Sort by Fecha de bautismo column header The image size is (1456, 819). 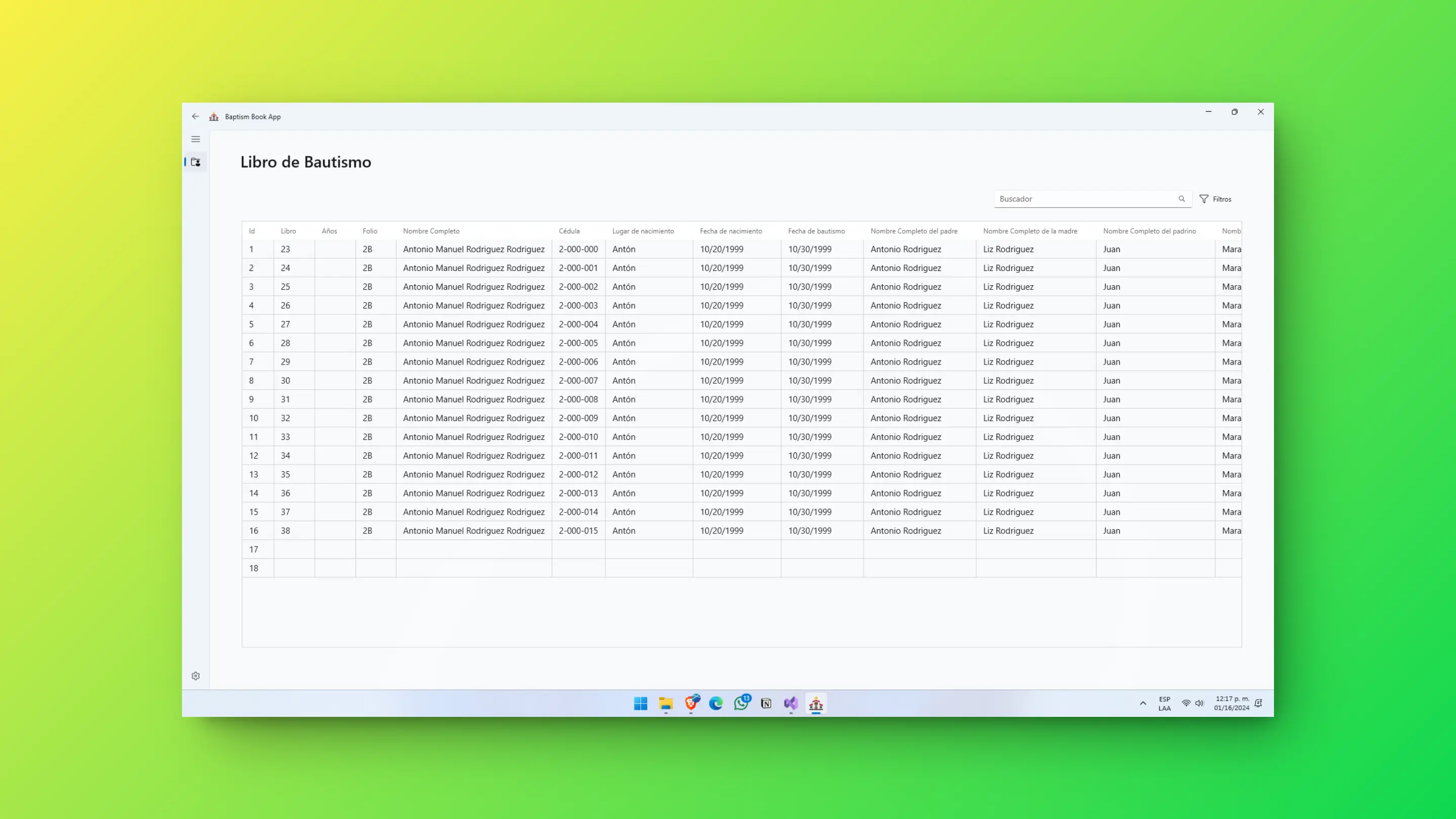816,231
